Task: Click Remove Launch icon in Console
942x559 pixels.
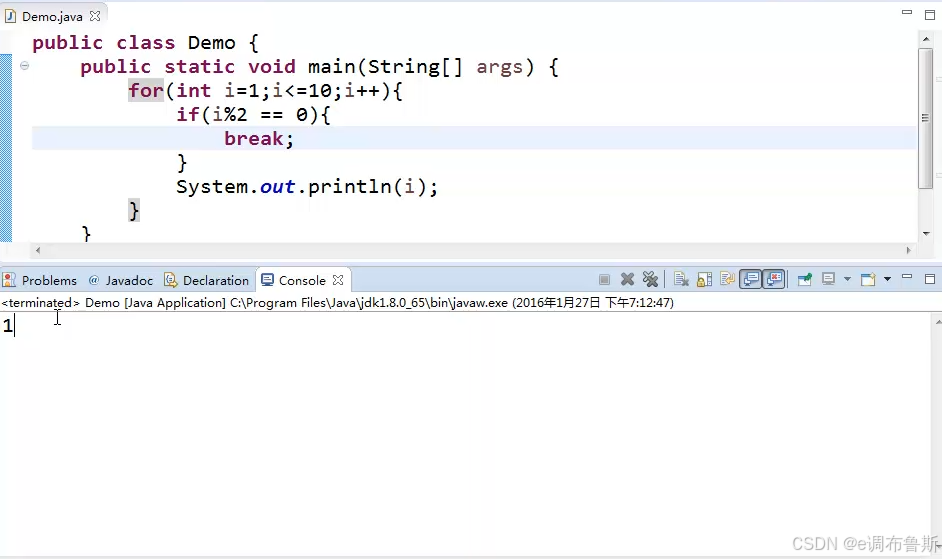Action: coord(627,280)
